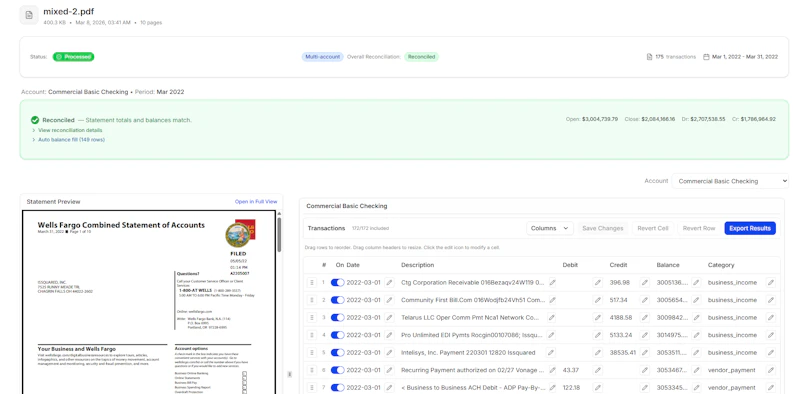800x394 pixels.
Task: Edit debit 43.37 using pencil icon
Action: coord(597,370)
